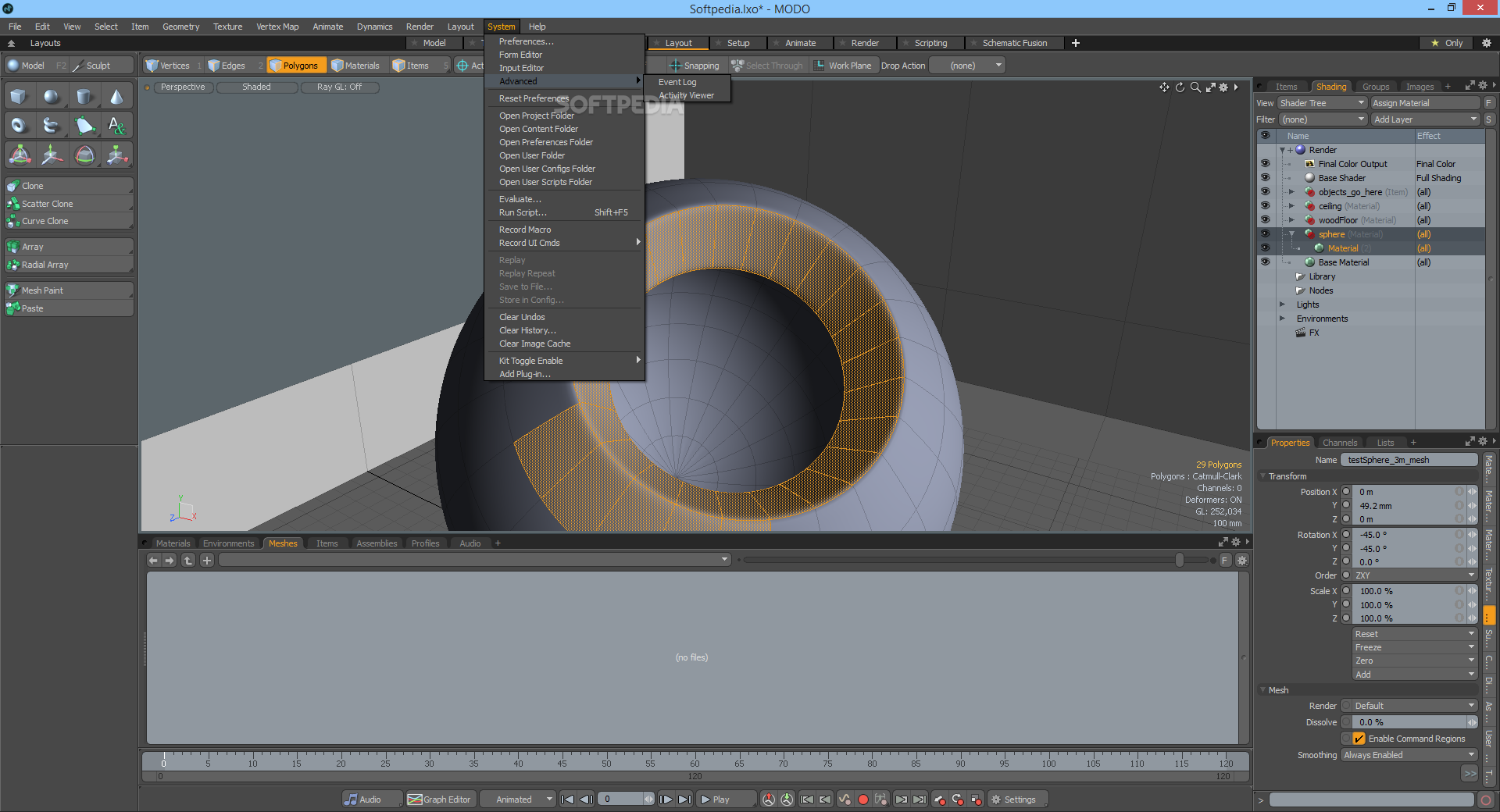Select the Text tool icon
The height and width of the screenshot is (812, 1500).
[116, 125]
